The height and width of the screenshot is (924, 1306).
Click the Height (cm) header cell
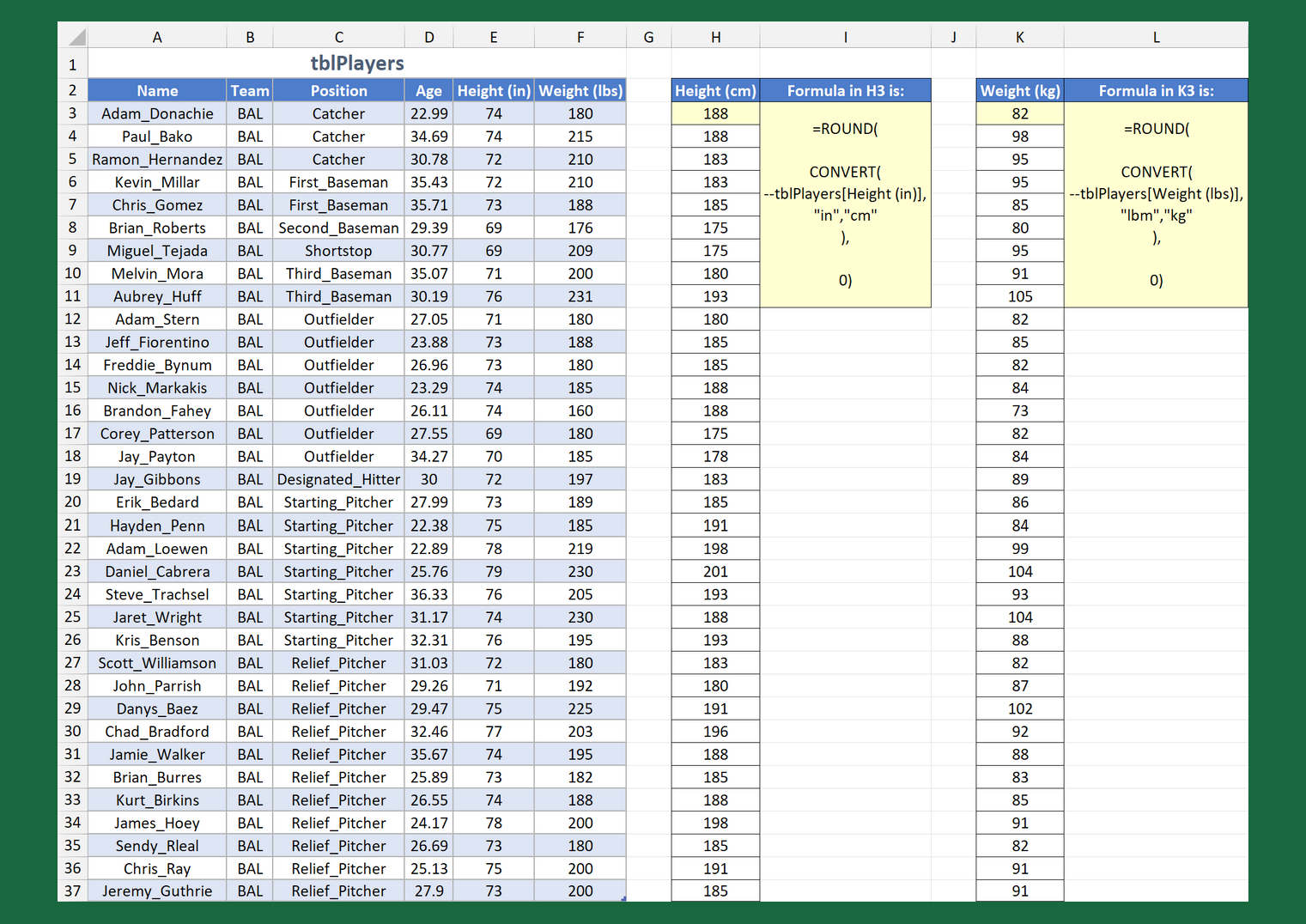pyautogui.click(x=715, y=91)
